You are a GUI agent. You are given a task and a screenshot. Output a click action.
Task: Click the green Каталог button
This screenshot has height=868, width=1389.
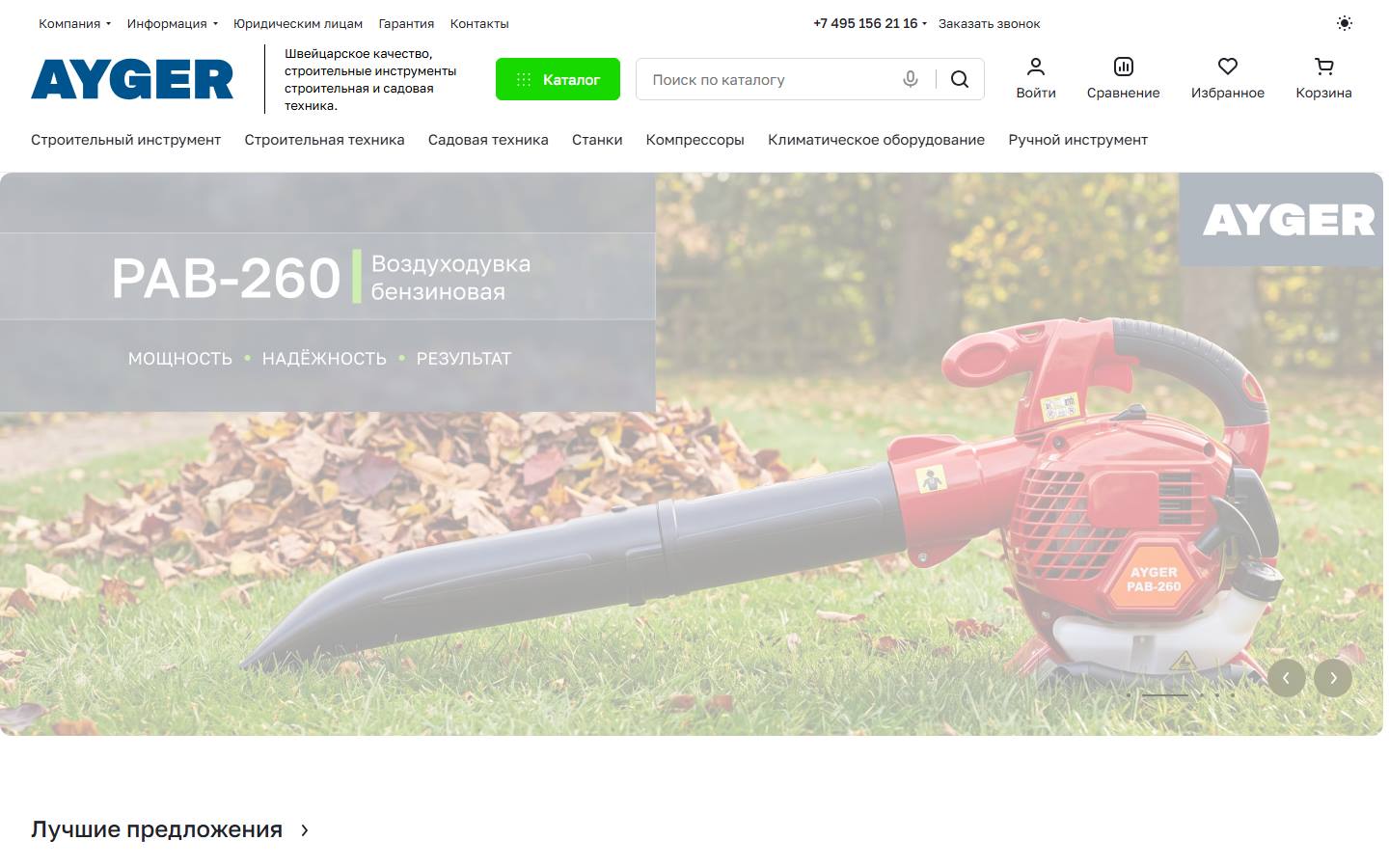[x=558, y=79]
